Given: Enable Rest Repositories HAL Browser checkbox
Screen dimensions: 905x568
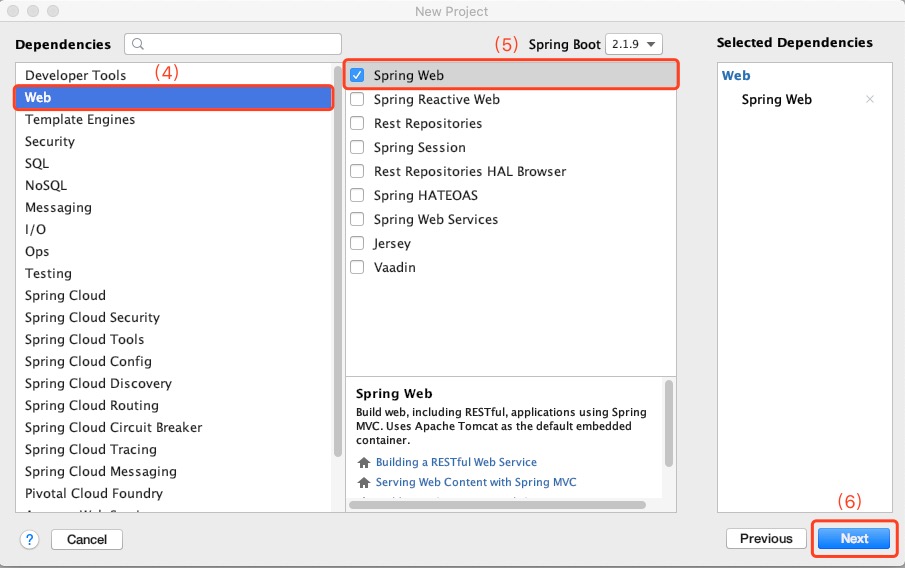Looking at the screenshot, I should [357, 171].
